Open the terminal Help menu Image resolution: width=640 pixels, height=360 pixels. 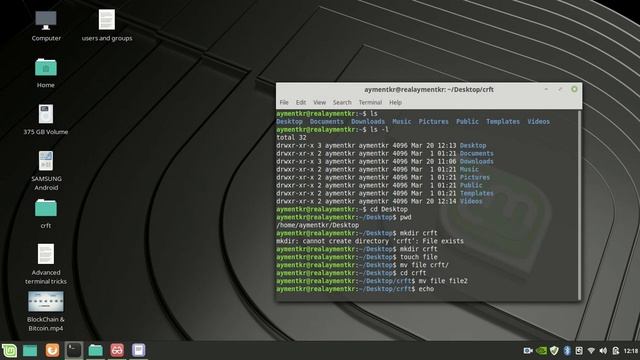(395, 102)
